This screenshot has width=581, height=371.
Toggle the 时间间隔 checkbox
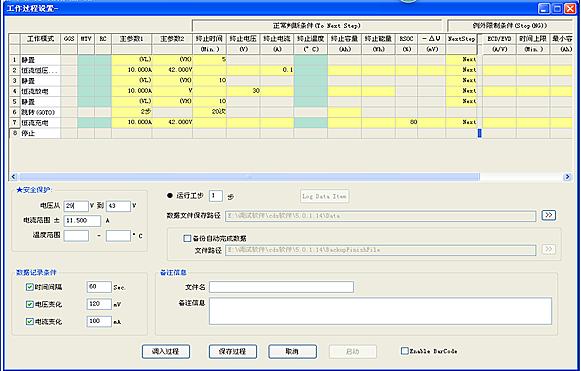[x=30, y=287]
